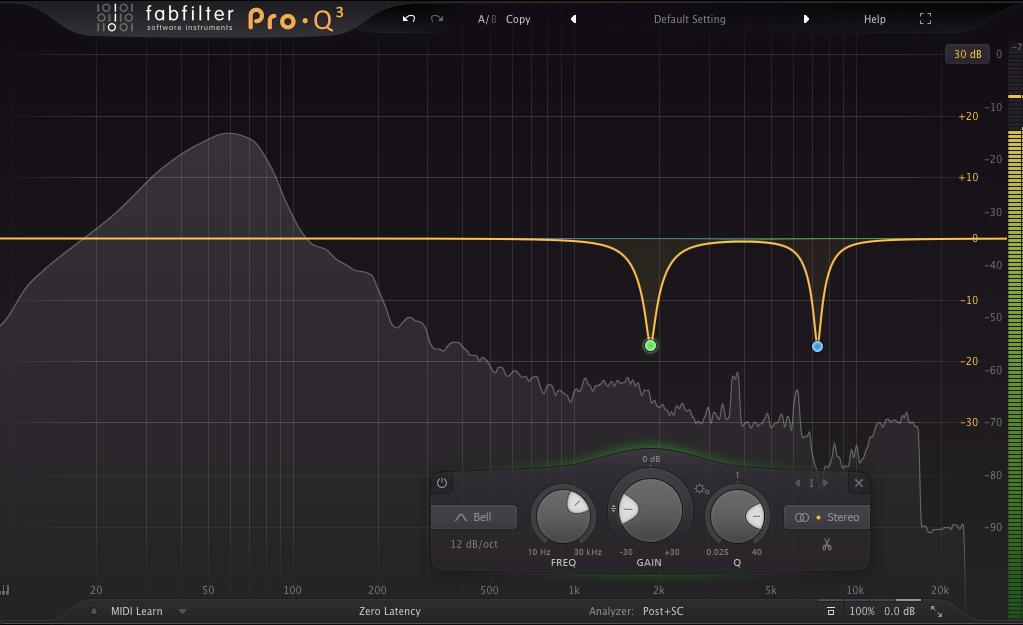Toggle the Gain-Q interaction gear icon

[701, 489]
